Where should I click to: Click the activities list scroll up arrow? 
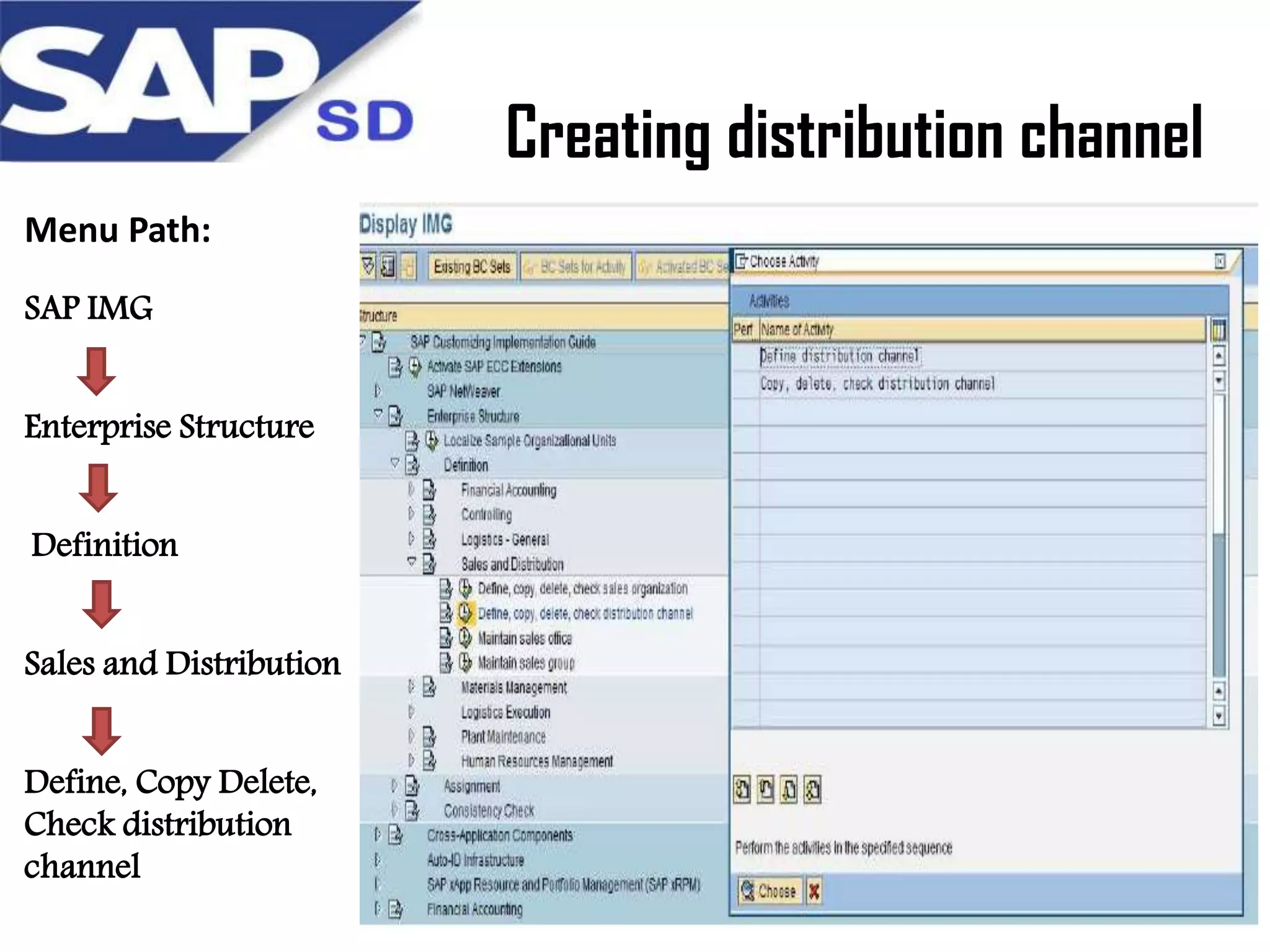click(1219, 356)
